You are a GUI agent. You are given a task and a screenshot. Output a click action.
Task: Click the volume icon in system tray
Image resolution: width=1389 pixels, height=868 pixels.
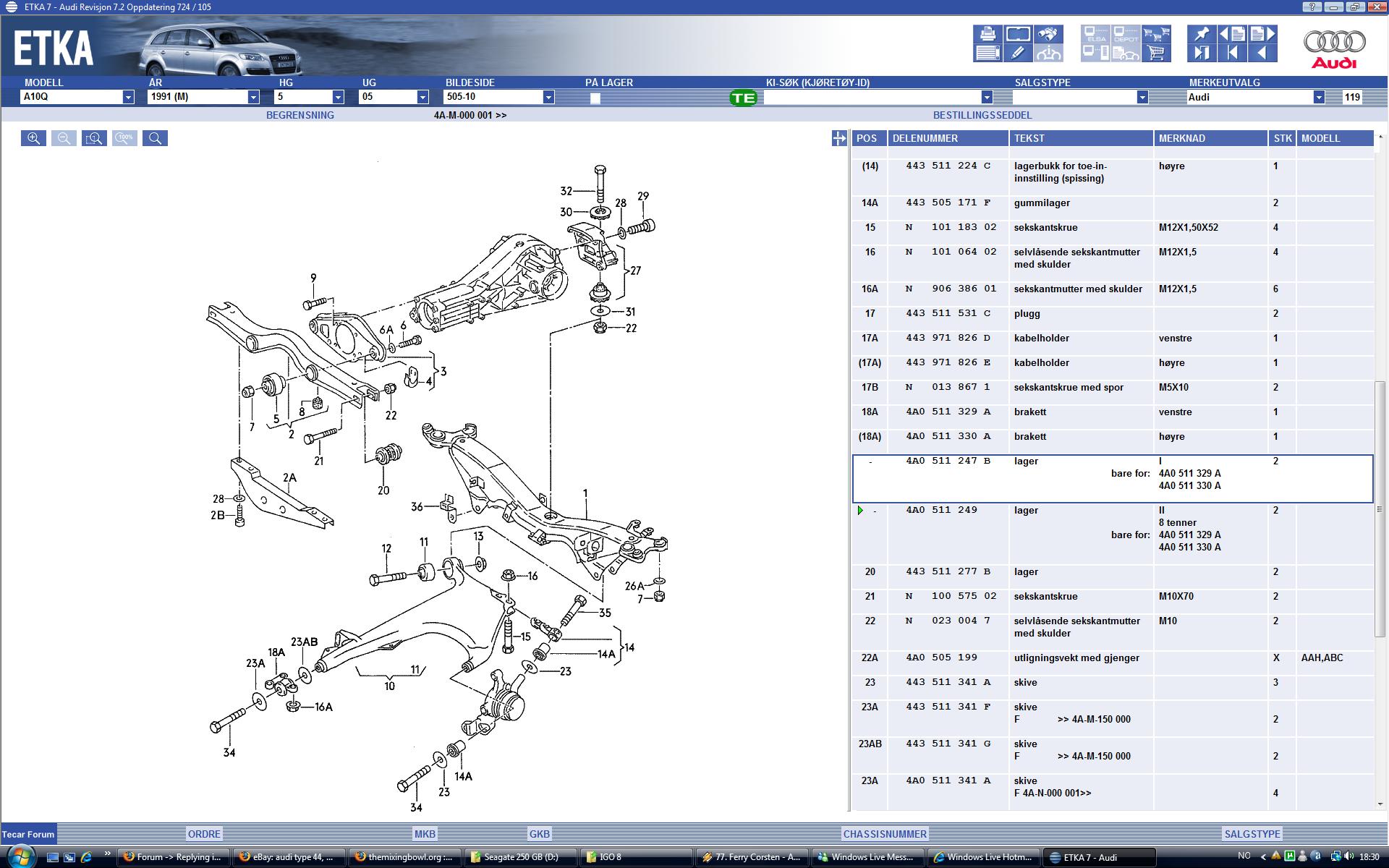point(1351,857)
